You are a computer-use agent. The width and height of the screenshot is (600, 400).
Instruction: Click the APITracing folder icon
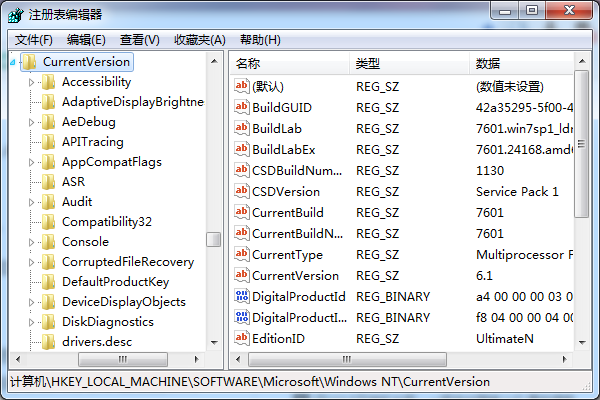tap(48, 142)
